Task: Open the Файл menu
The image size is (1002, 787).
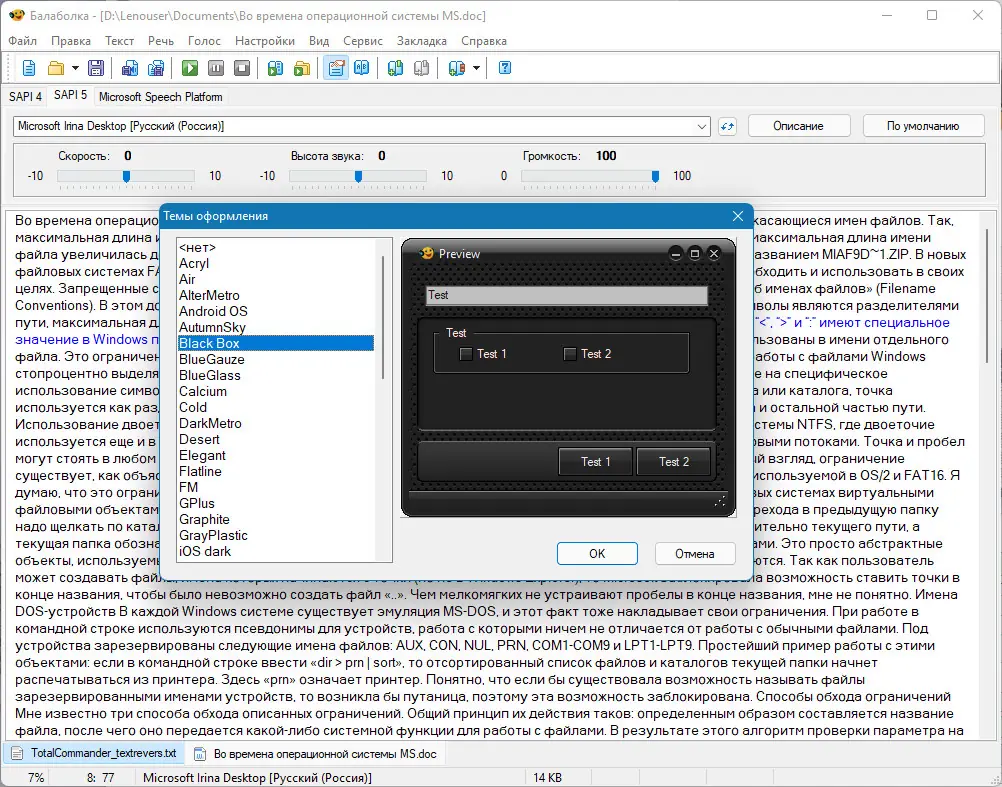Action: [x=22, y=41]
